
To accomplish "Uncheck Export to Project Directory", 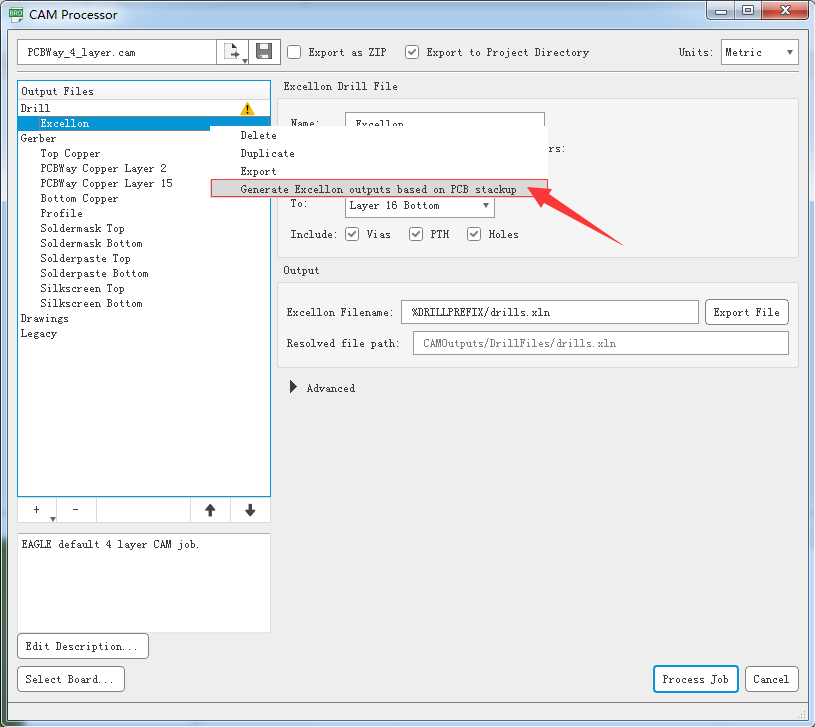I will pos(412,52).
